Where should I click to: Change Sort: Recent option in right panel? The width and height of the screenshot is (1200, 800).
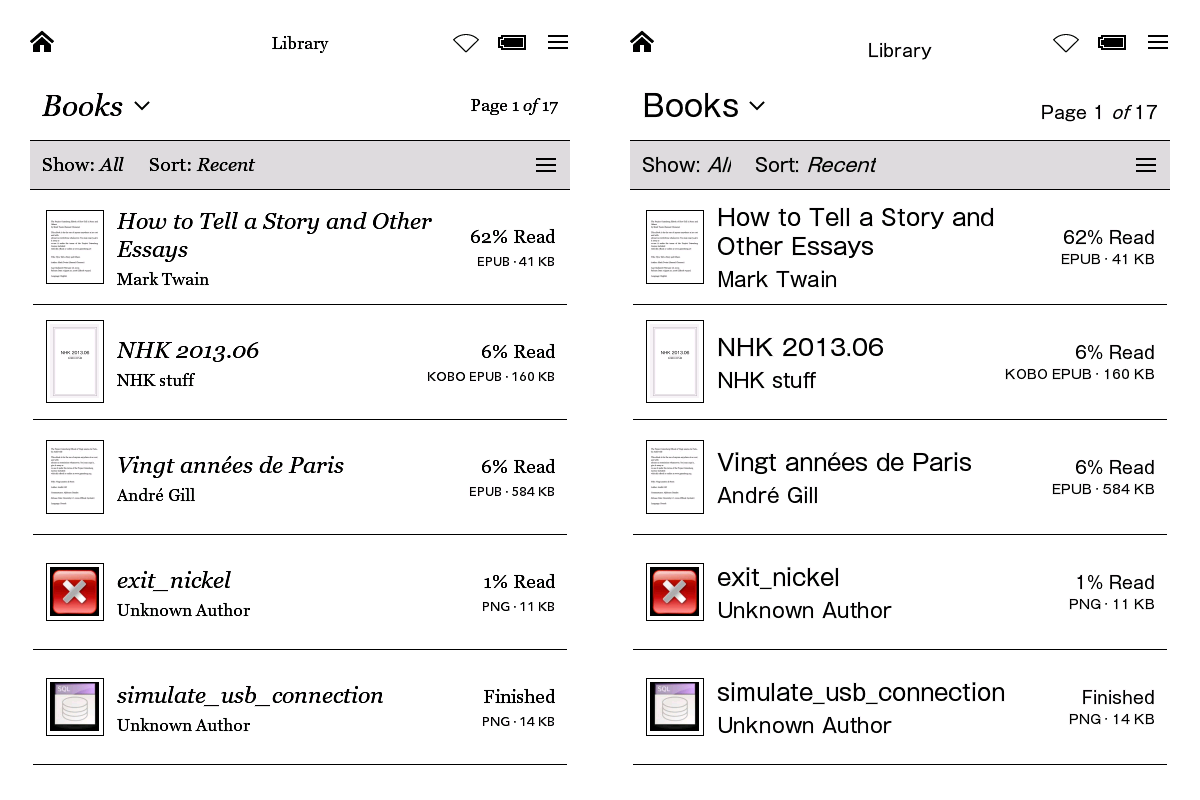pyautogui.click(x=815, y=165)
